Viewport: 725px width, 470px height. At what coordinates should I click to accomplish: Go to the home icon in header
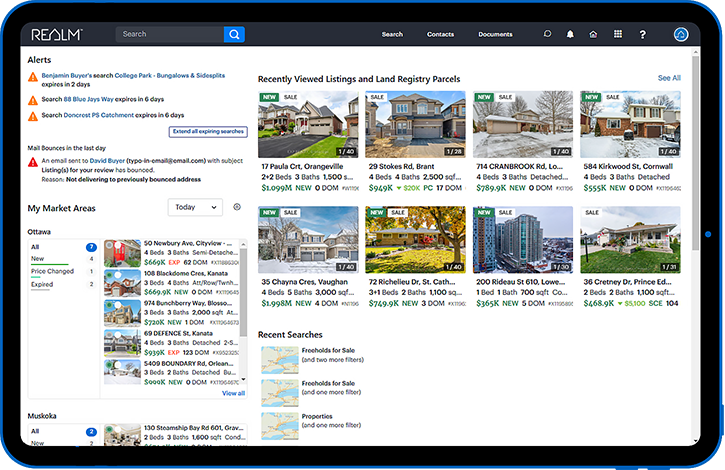[x=593, y=34]
